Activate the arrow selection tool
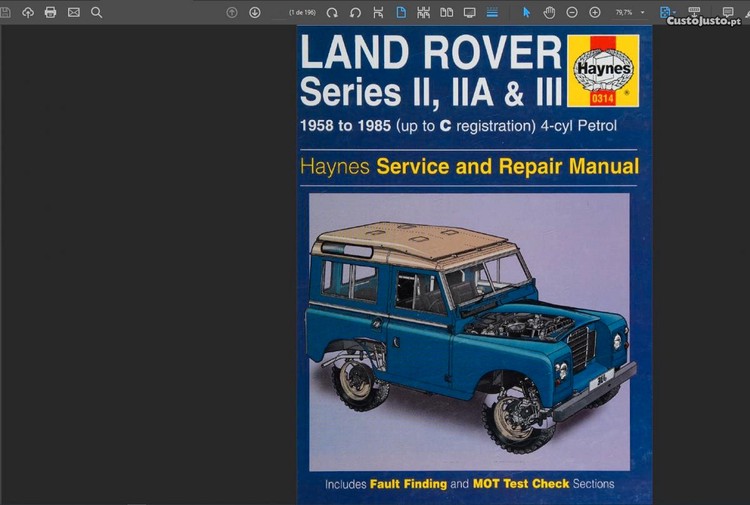Screen dimensions: 750x505 [526, 12]
